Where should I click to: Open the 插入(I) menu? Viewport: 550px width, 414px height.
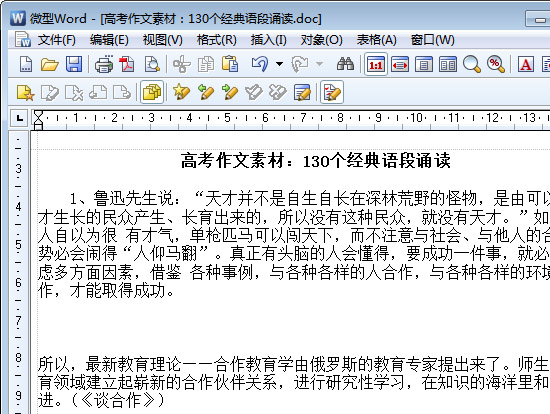[269, 40]
